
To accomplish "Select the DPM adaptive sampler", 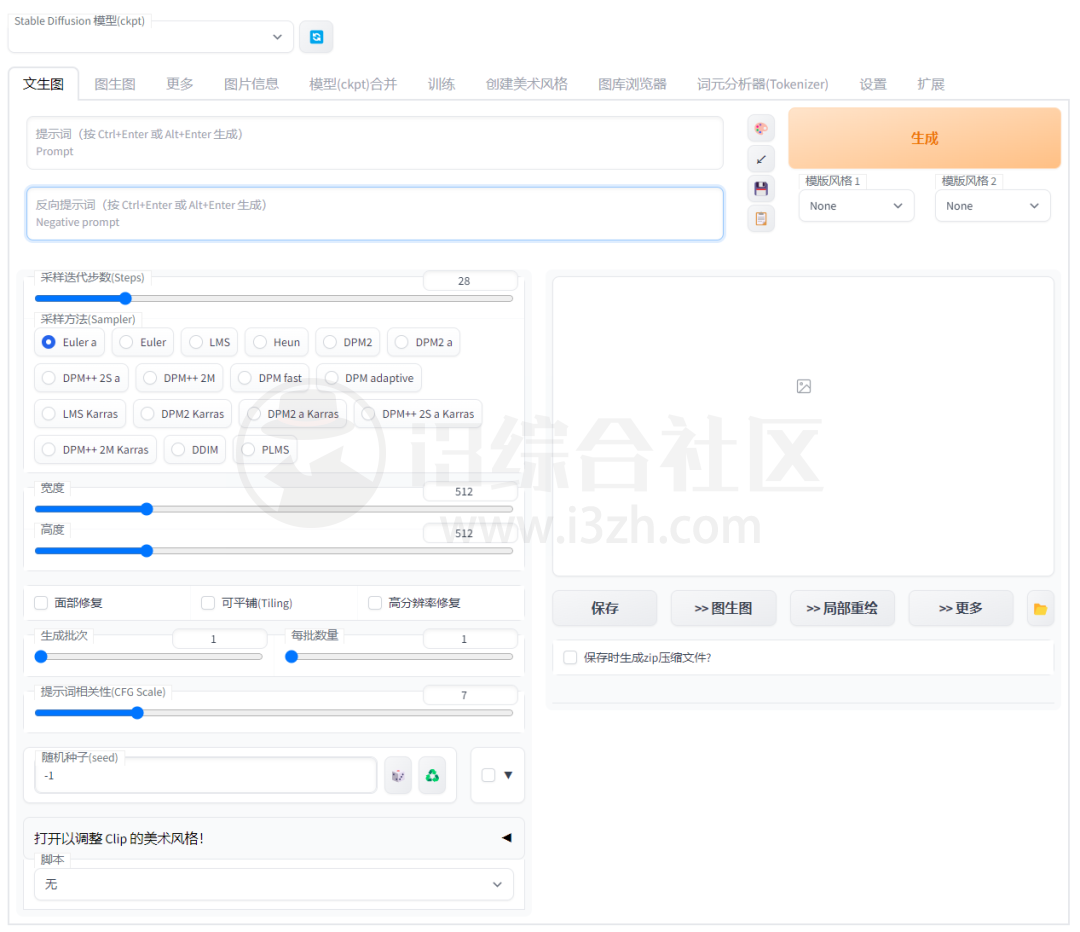I will [368, 378].
